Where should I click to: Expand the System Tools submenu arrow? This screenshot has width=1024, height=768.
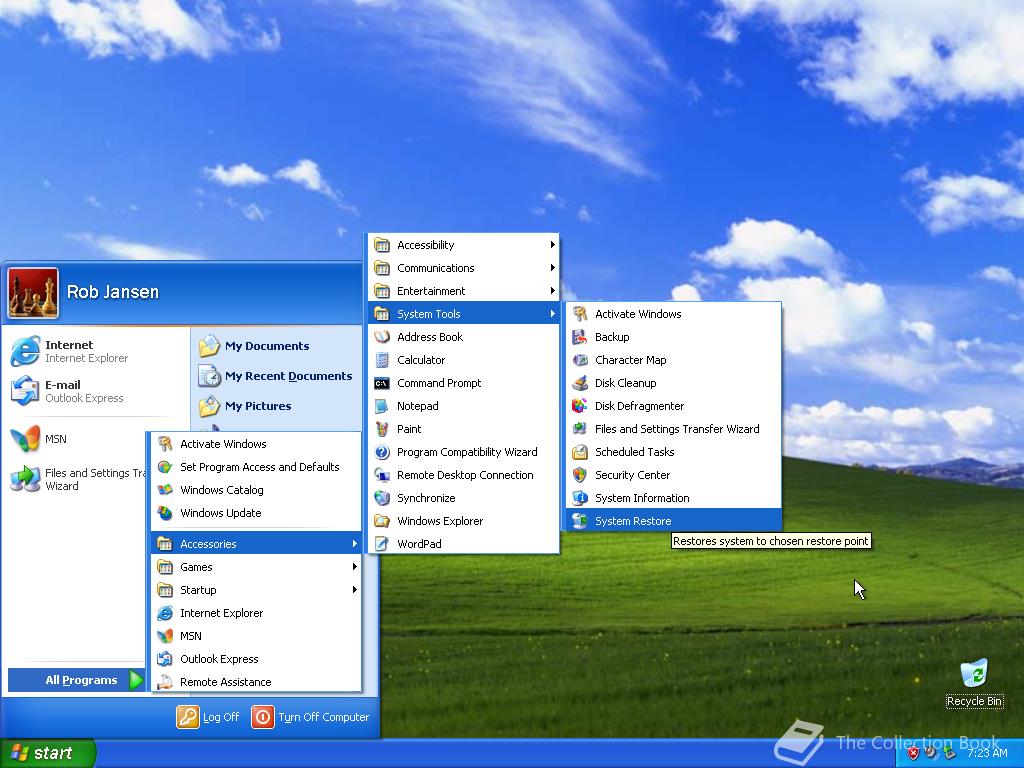click(552, 314)
